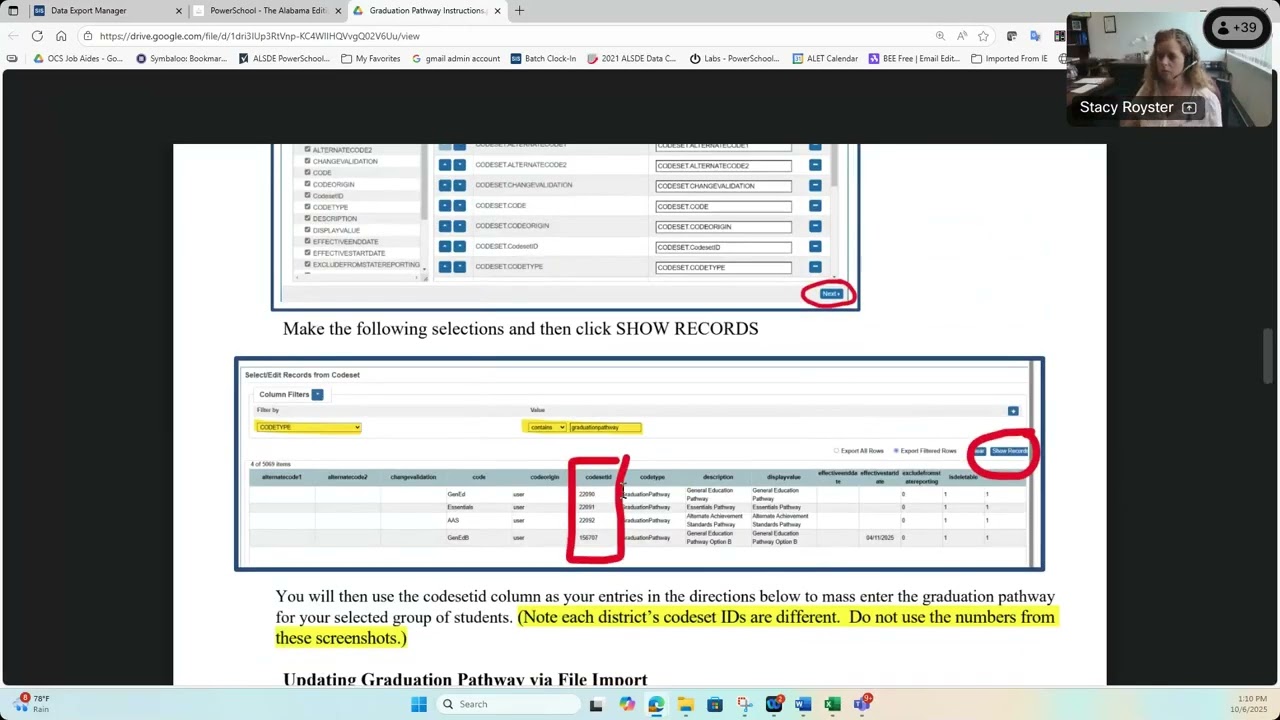Turn on Read Aloud in address bar
This screenshot has height=720, width=1280.
pos(962,36)
